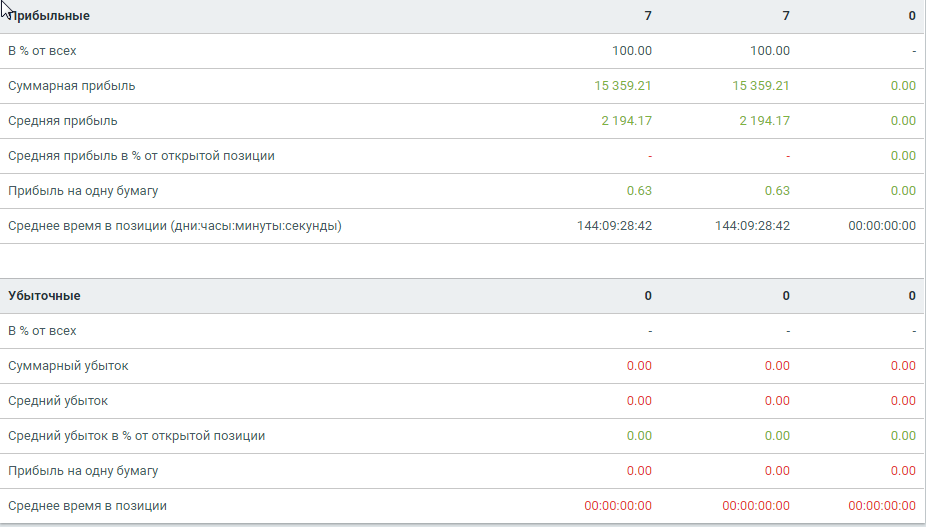The image size is (926, 527).
Task: Click the bottom Среднее время в позиции label
Action: pos(87,506)
